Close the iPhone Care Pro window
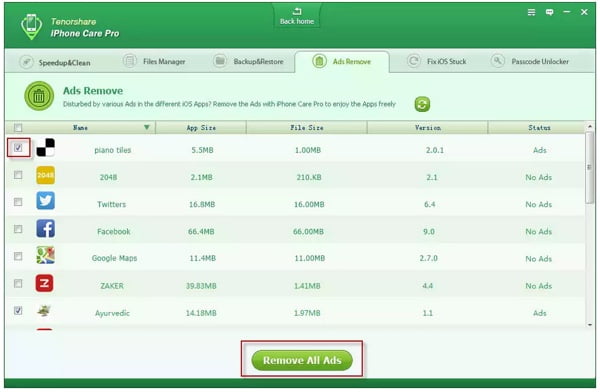 (584, 12)
